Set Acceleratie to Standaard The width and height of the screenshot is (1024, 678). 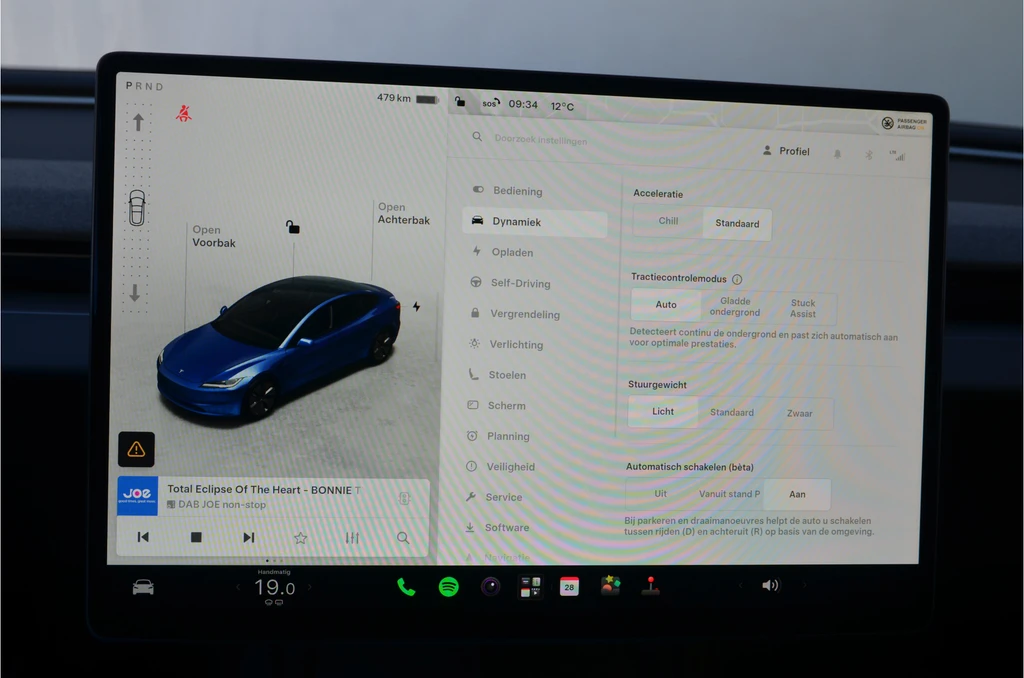click(x=737, y=223)
